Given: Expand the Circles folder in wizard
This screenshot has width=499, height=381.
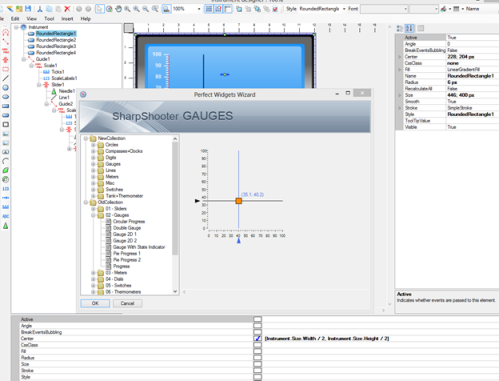Looking at the screenshot, I should (x=93, y=145).
